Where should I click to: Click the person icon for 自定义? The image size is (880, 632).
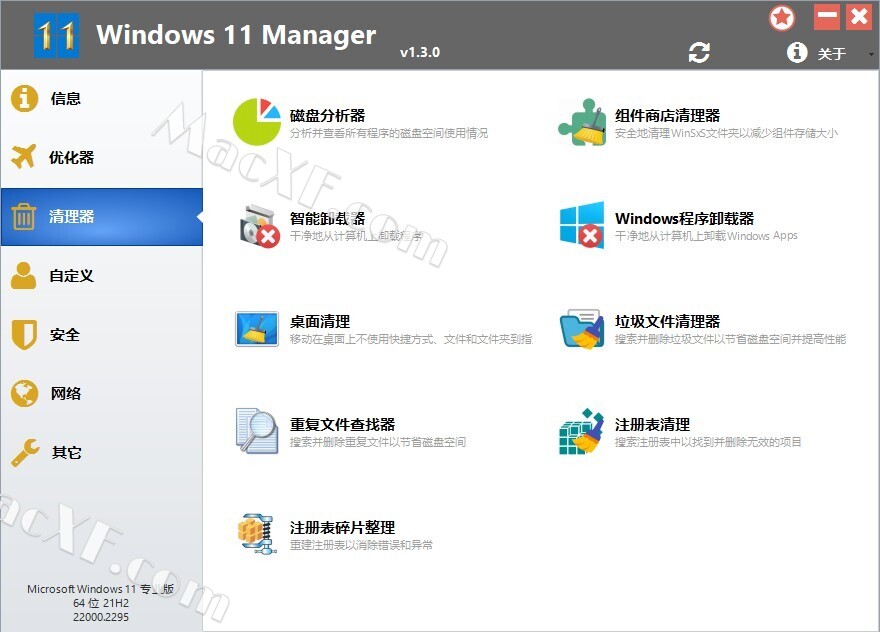(x=24, y=275)
